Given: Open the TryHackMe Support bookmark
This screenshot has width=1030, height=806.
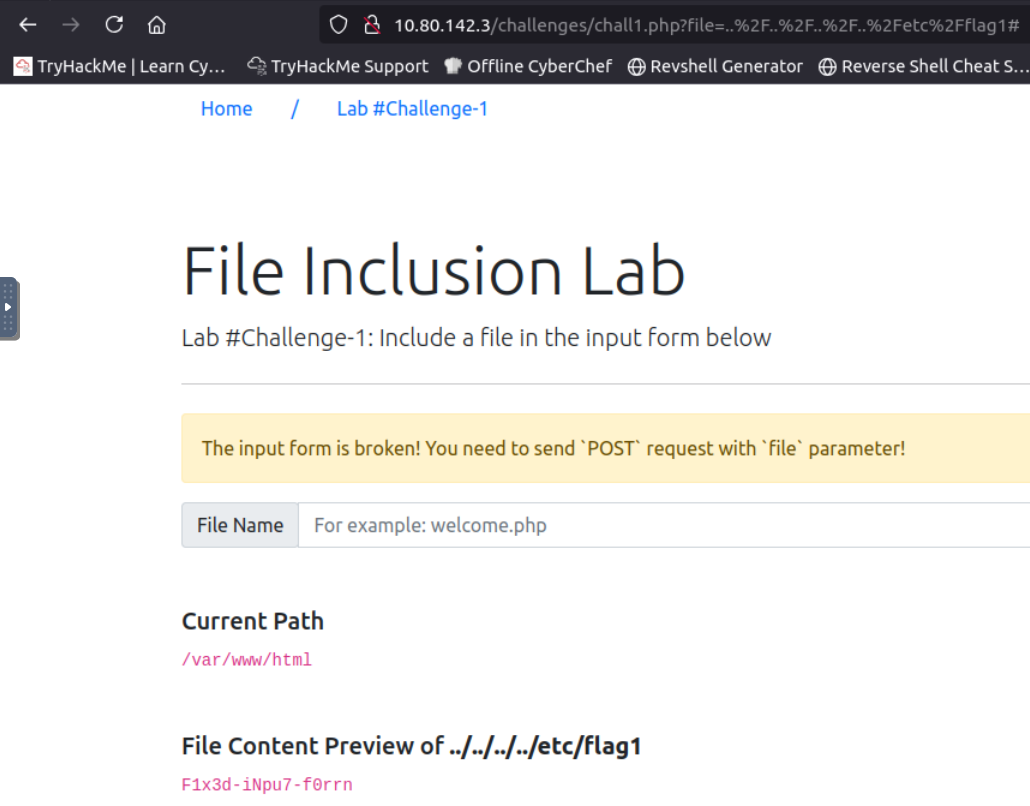Looking at the screenshot, I should 338,66.
